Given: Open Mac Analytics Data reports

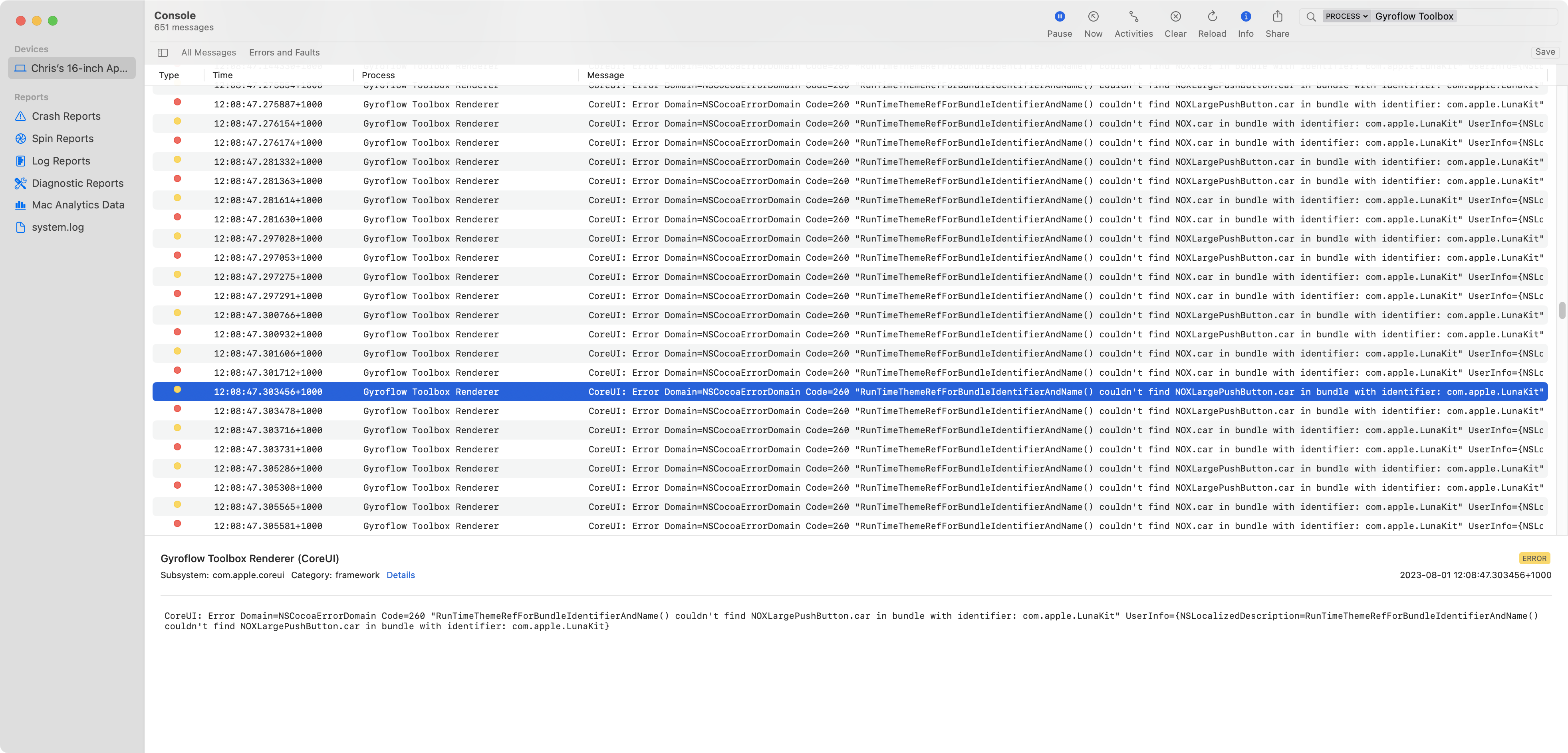Looking at the screenshot, I should (x=77, y=205).
